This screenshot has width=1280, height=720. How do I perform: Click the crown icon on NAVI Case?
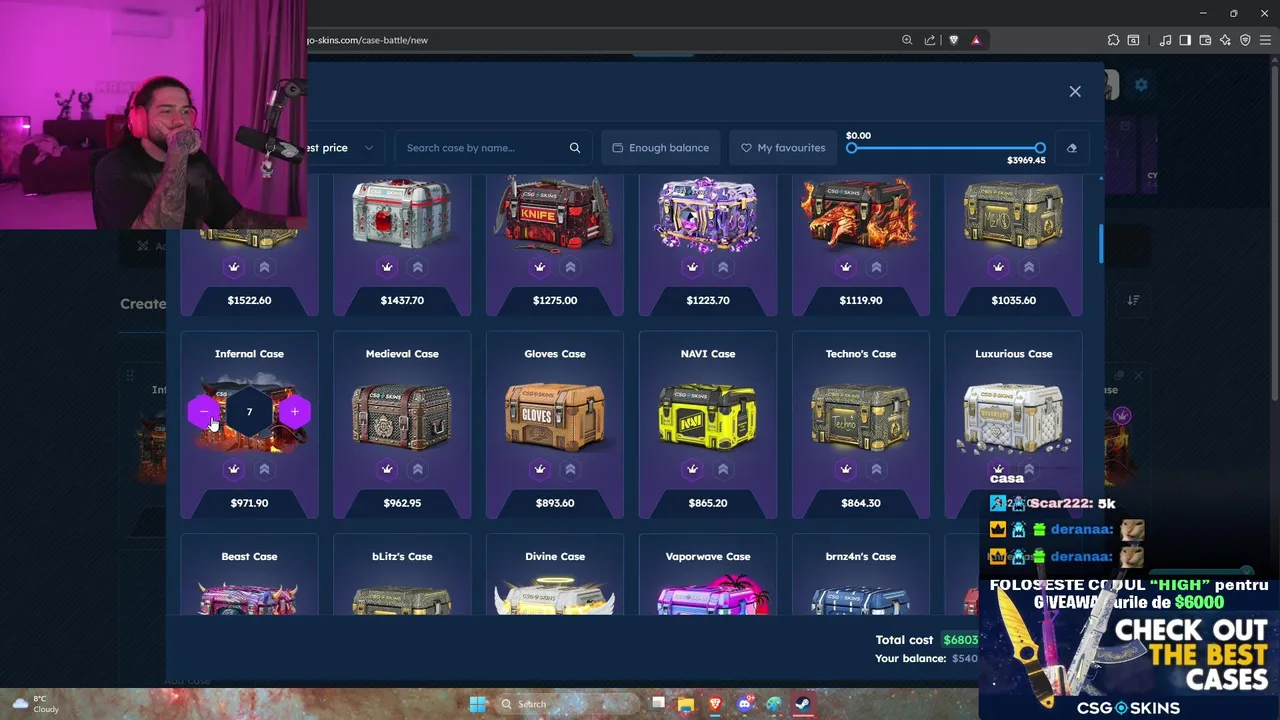693,469
